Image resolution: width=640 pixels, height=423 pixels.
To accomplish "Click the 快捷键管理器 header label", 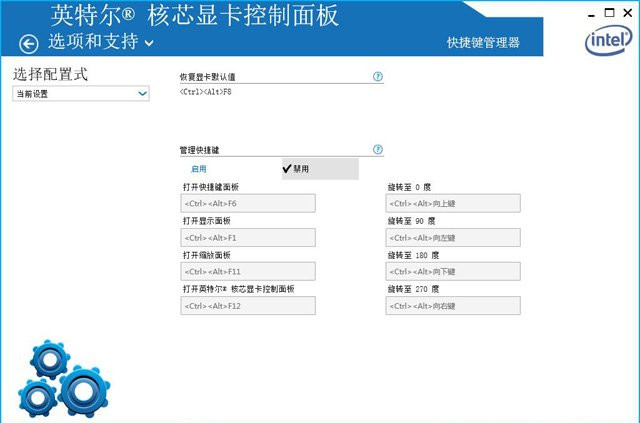I will (x=483, y=42).
